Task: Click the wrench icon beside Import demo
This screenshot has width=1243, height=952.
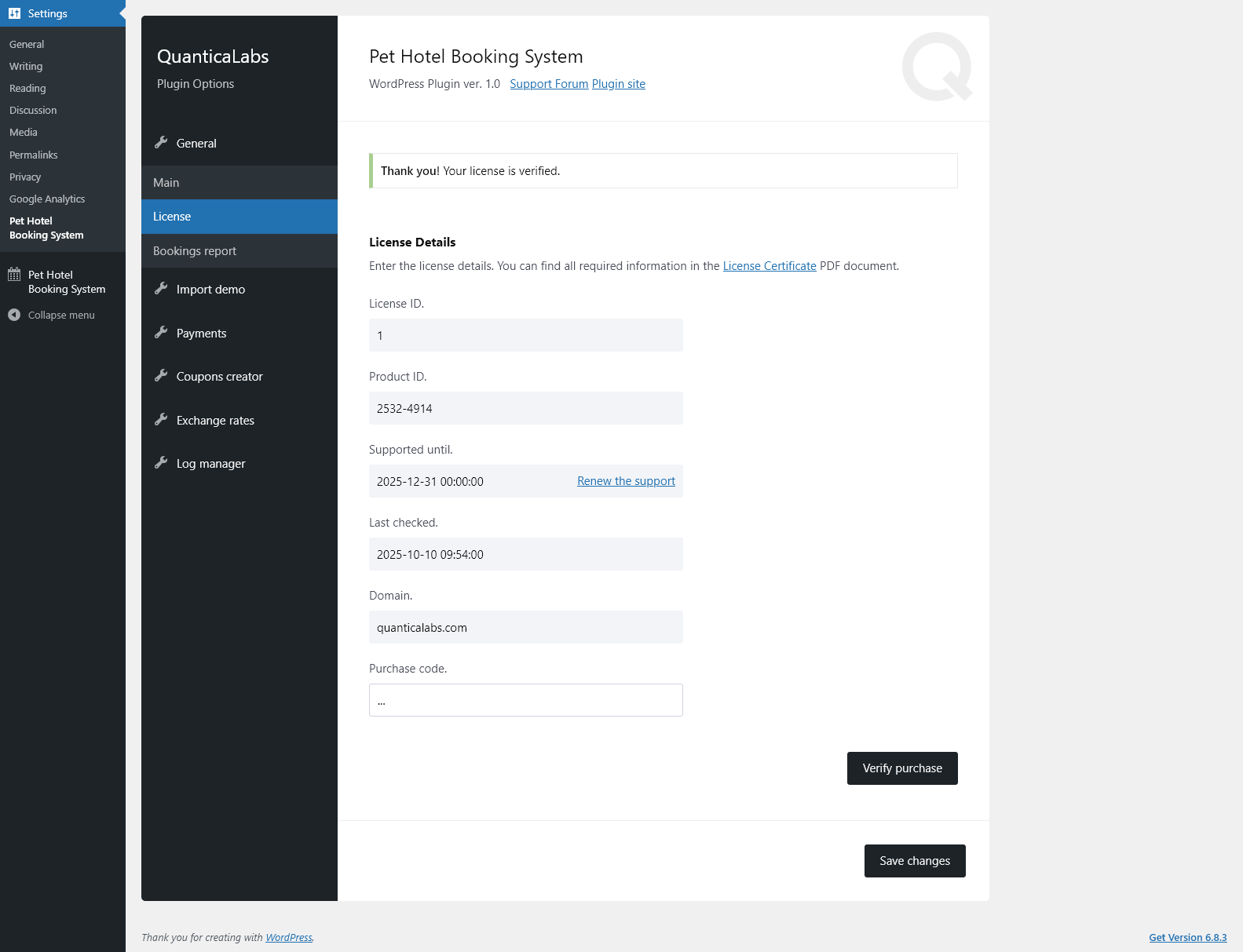Action: pyautogui.click(x=161, y=289)
